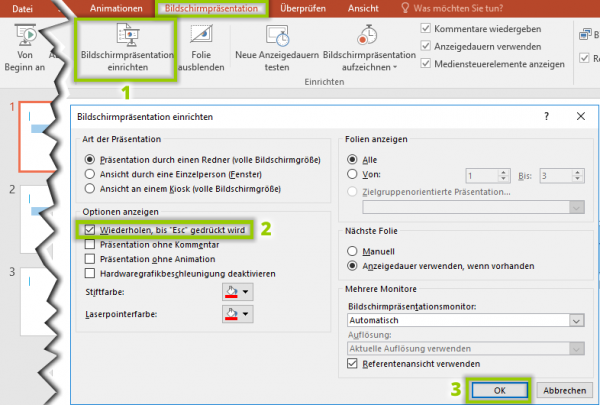Enable Präsentation ohne Kommentar
Screen dimensions: 600x405
tap(90, 244)
